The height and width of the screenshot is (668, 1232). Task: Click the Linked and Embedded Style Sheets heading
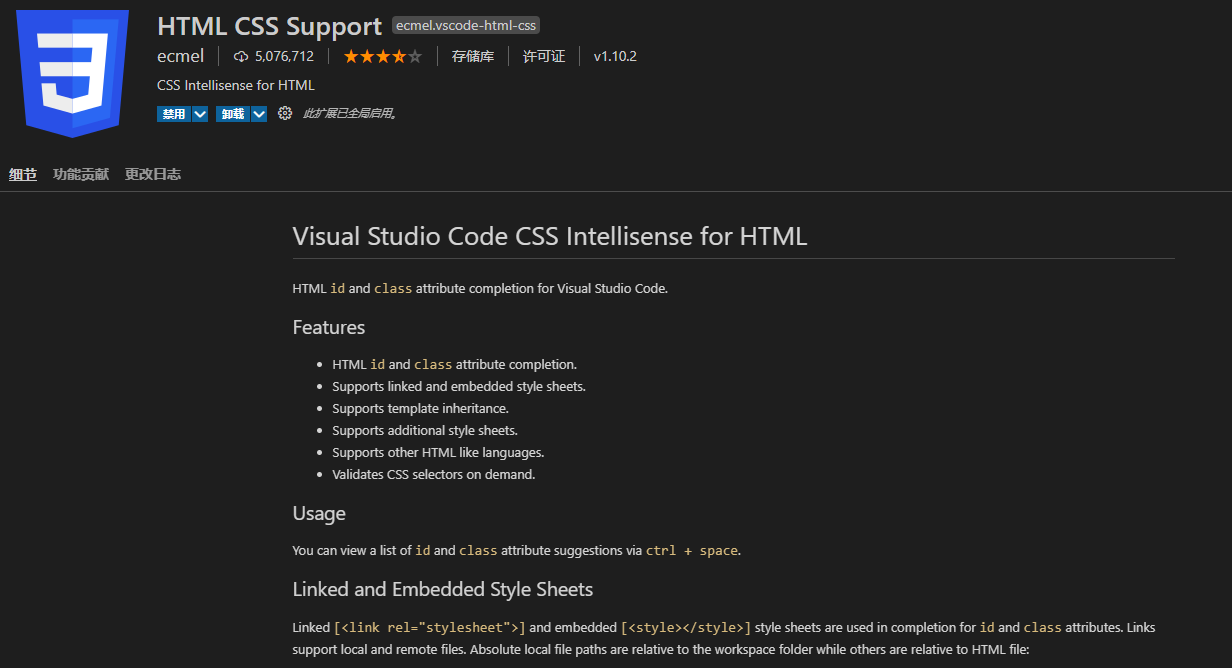pos(442,590)
